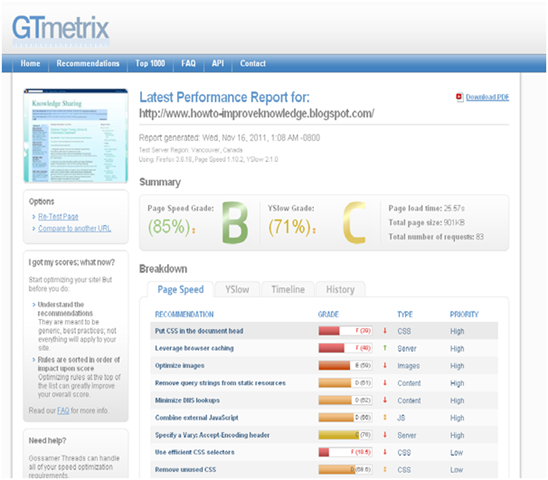Screen dimensions: 548x480
Task: Open Contact in the navigation bar
Action: tap(253, 63)
